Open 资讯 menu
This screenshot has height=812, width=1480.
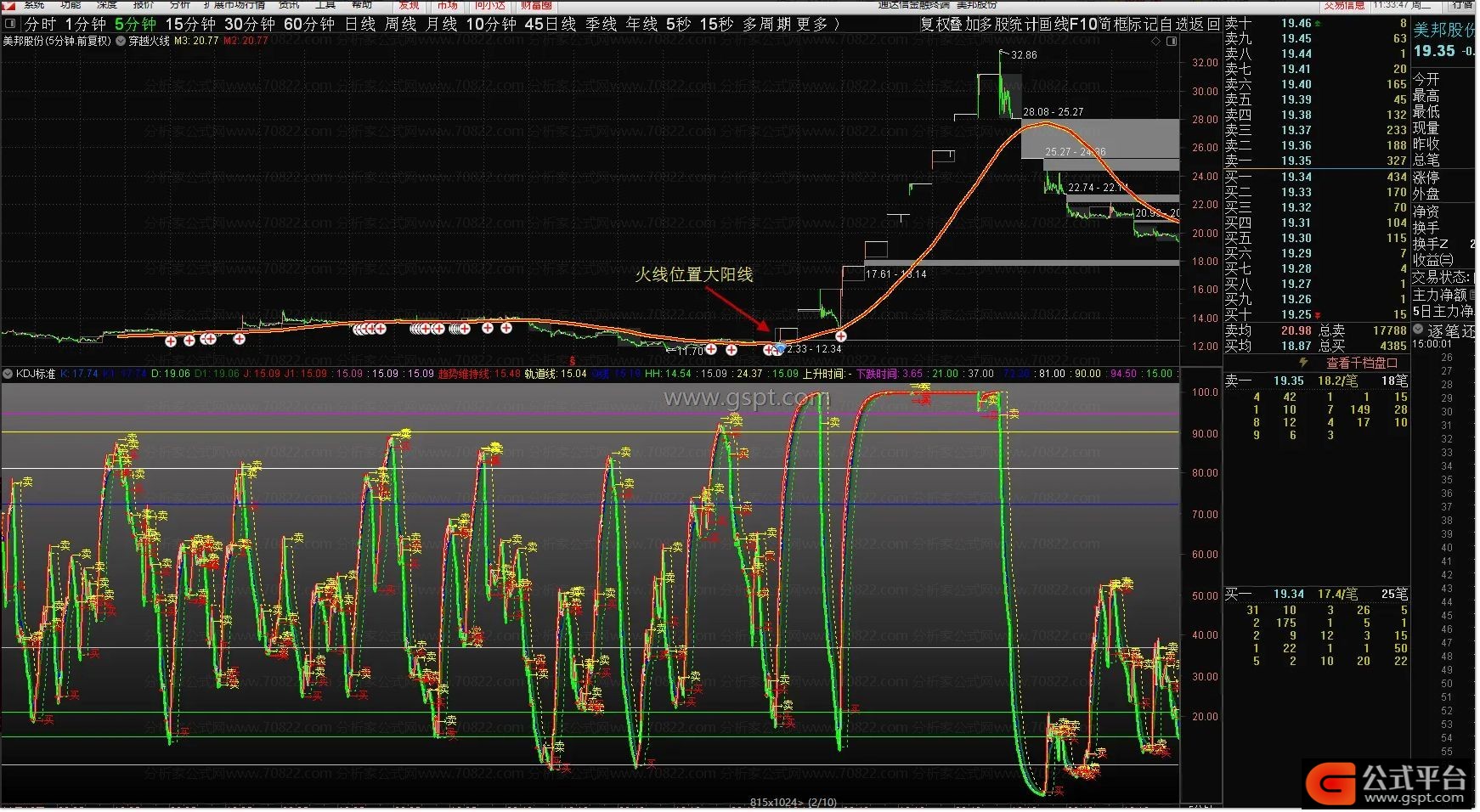[x=289, y=4]
